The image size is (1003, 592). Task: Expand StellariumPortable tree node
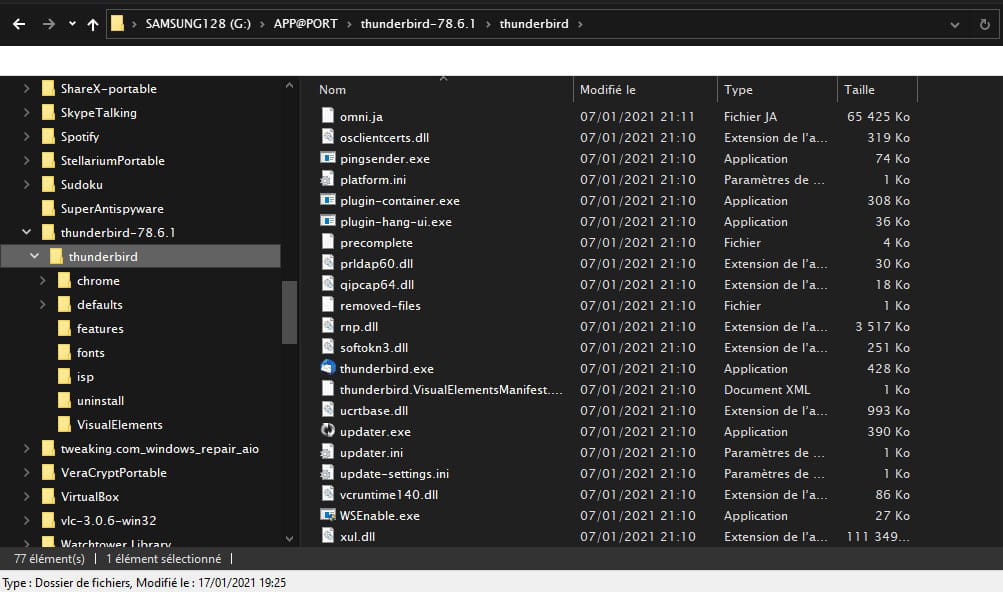[x=26, y=161]
